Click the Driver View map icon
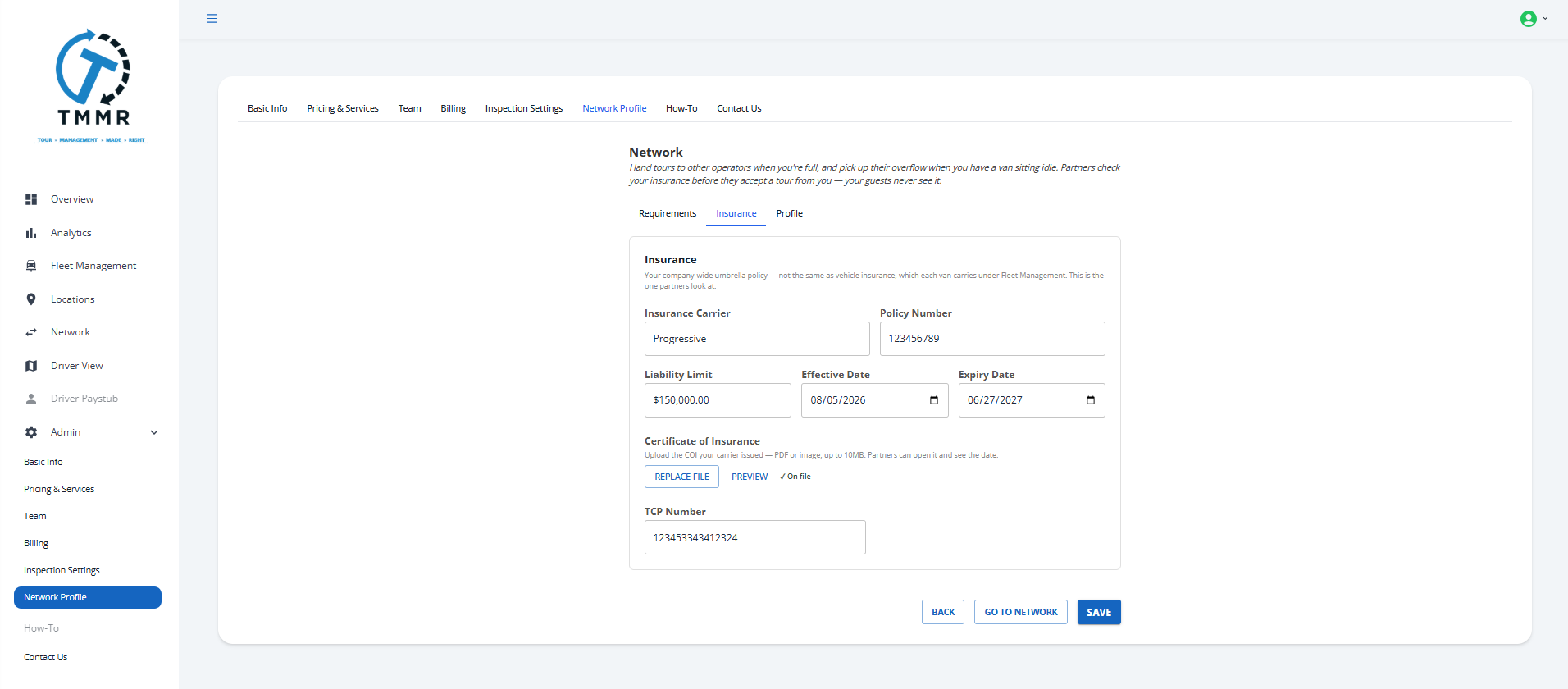Image resolution: width=1568 pixels, height=689 pixels. (x=31, y=366)
